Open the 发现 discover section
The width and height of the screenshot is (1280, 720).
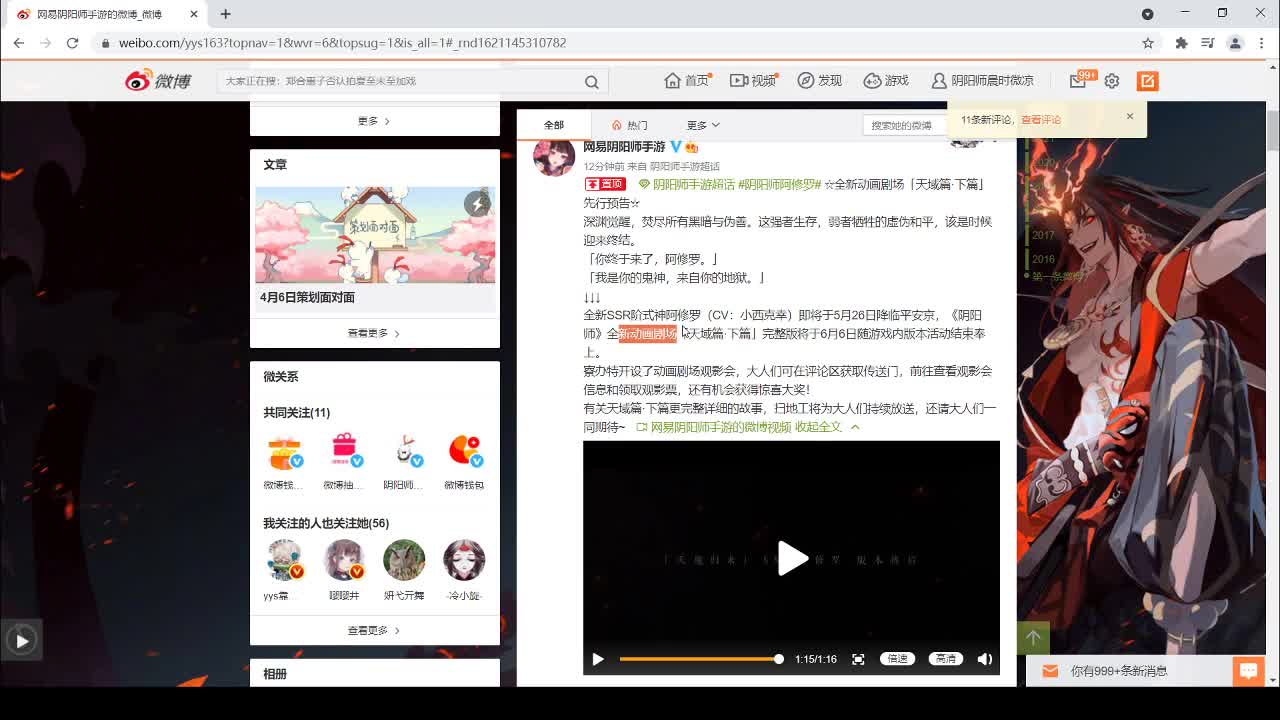pos(819,81)
